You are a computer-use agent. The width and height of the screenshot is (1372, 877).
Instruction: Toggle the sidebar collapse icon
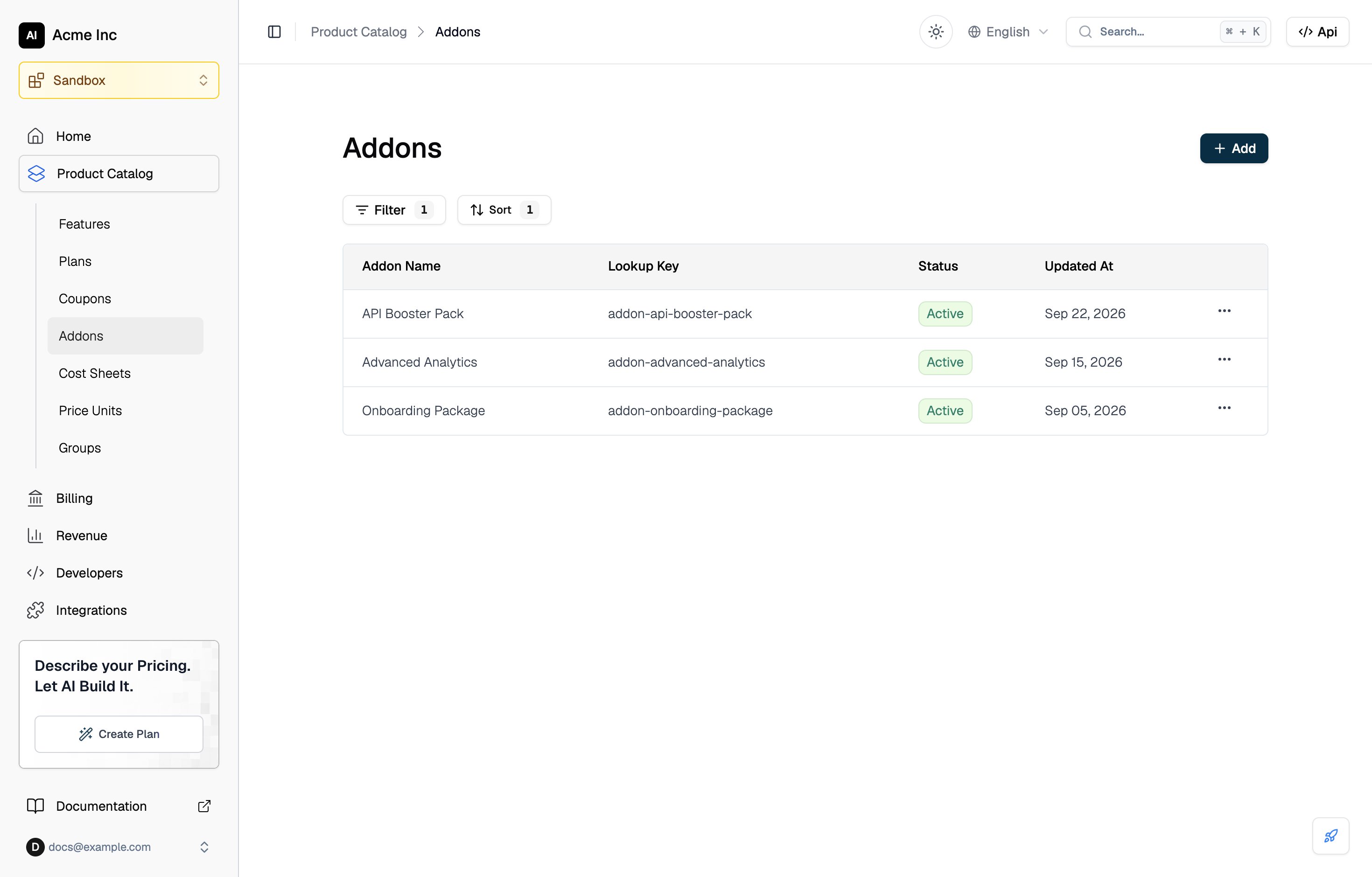(274, 32)
